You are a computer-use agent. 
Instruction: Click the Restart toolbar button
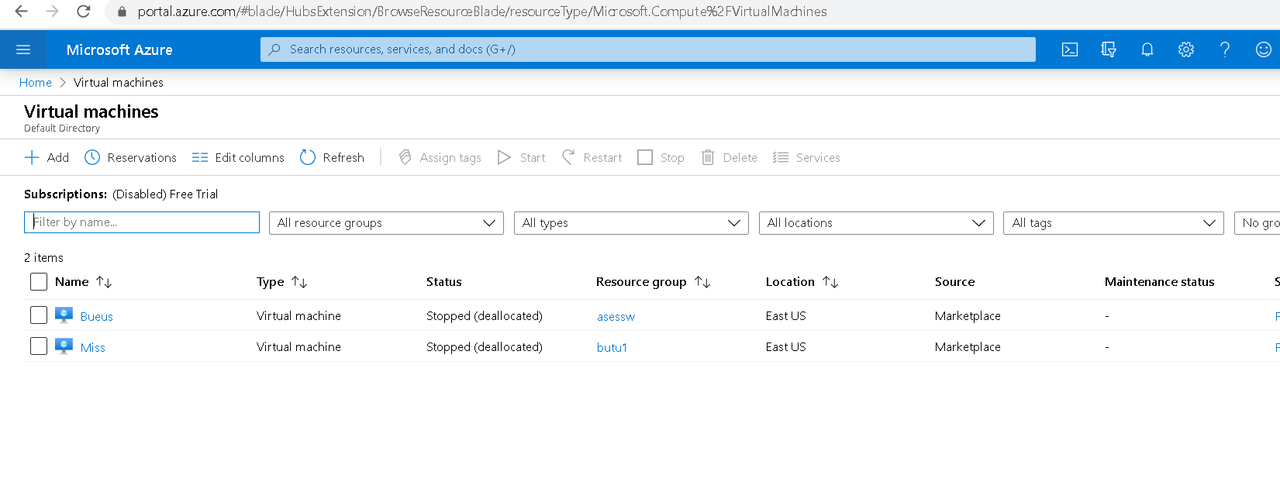point(592,157)
